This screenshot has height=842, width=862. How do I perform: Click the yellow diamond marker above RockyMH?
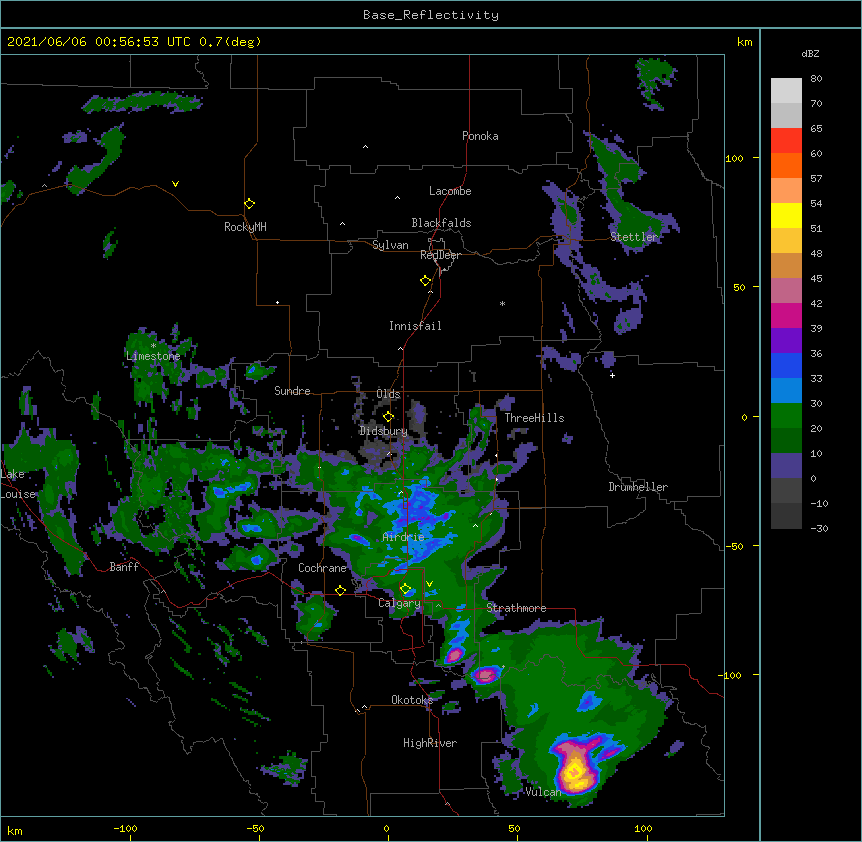point(250,204)
